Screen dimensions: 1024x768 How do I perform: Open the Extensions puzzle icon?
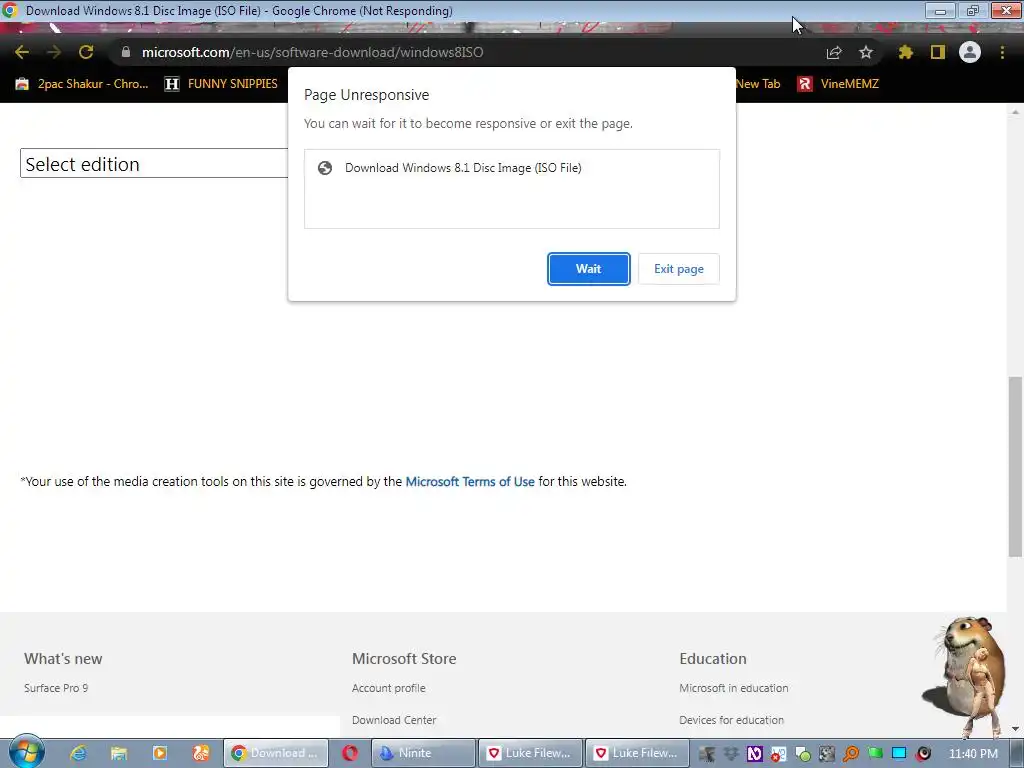coord(906,52)
